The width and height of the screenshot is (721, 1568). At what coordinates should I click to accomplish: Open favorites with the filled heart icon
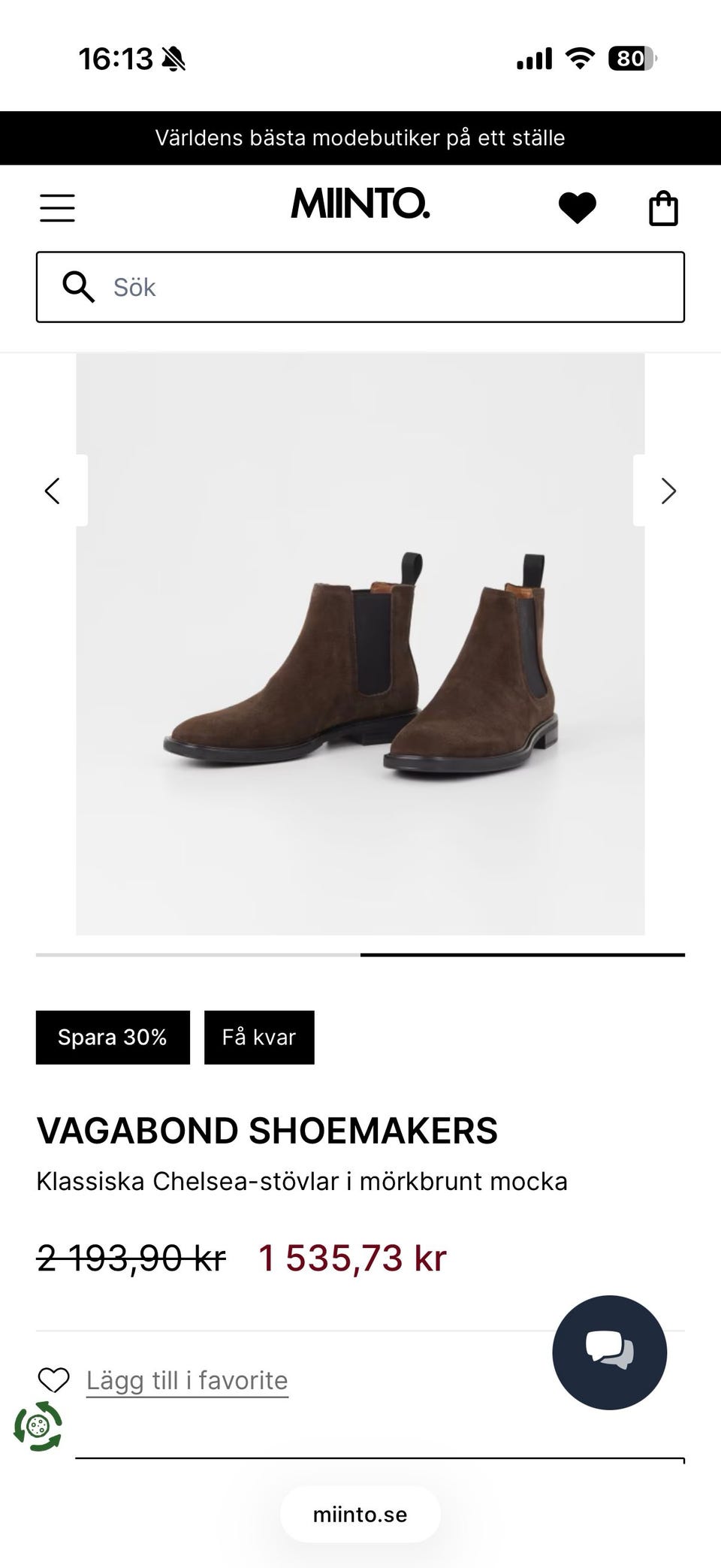click(x=578, y=208)
